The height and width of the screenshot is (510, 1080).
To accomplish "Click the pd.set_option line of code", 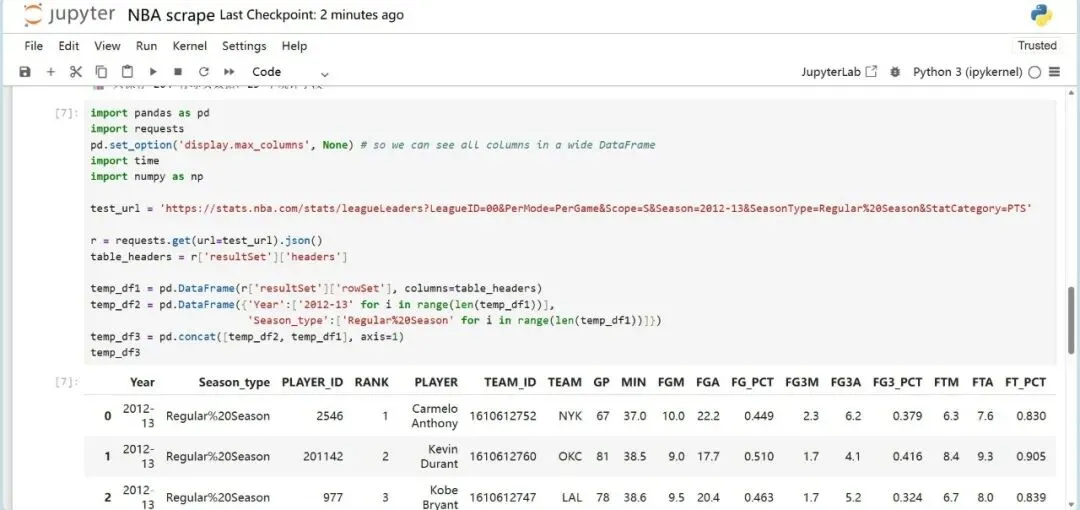I will click(373, 145).
